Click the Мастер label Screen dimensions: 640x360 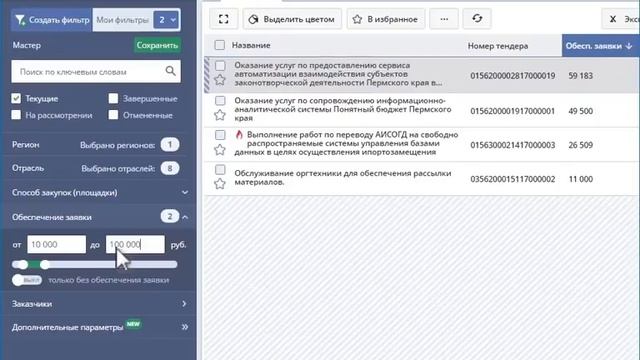tap(27, 45)
